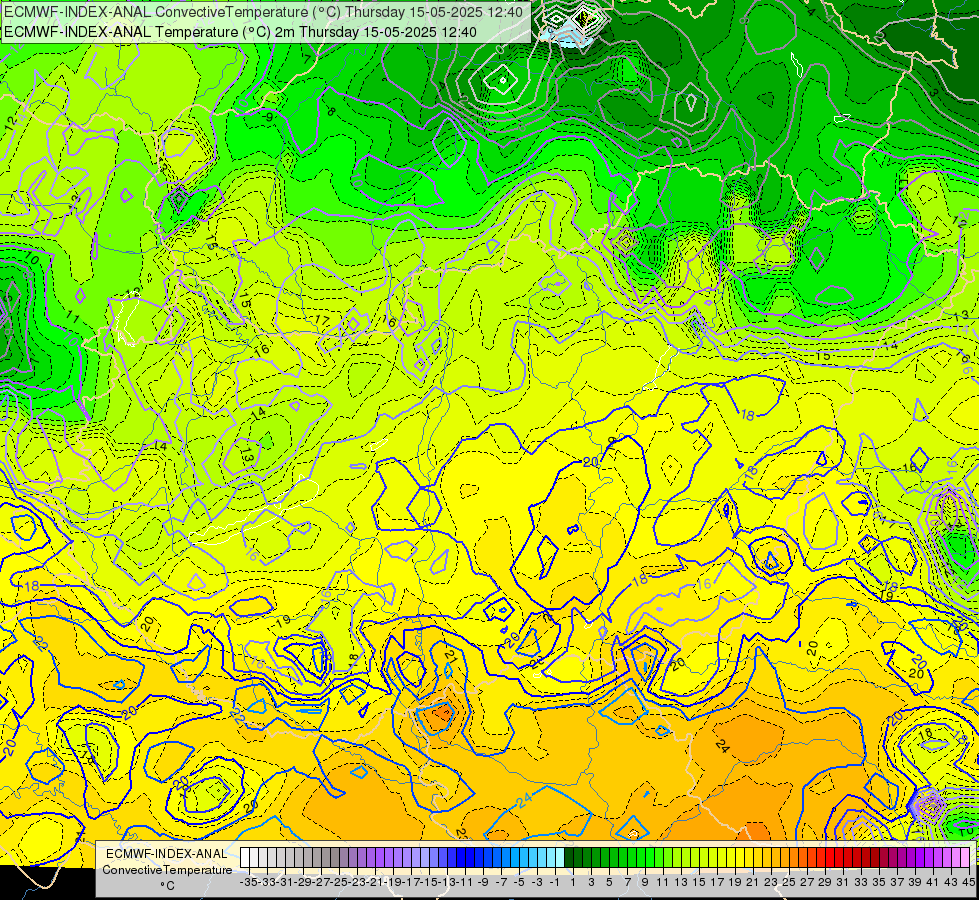The image size is (979, 900).
Task: Select the legend color swatch above 31
Action: 840,857
